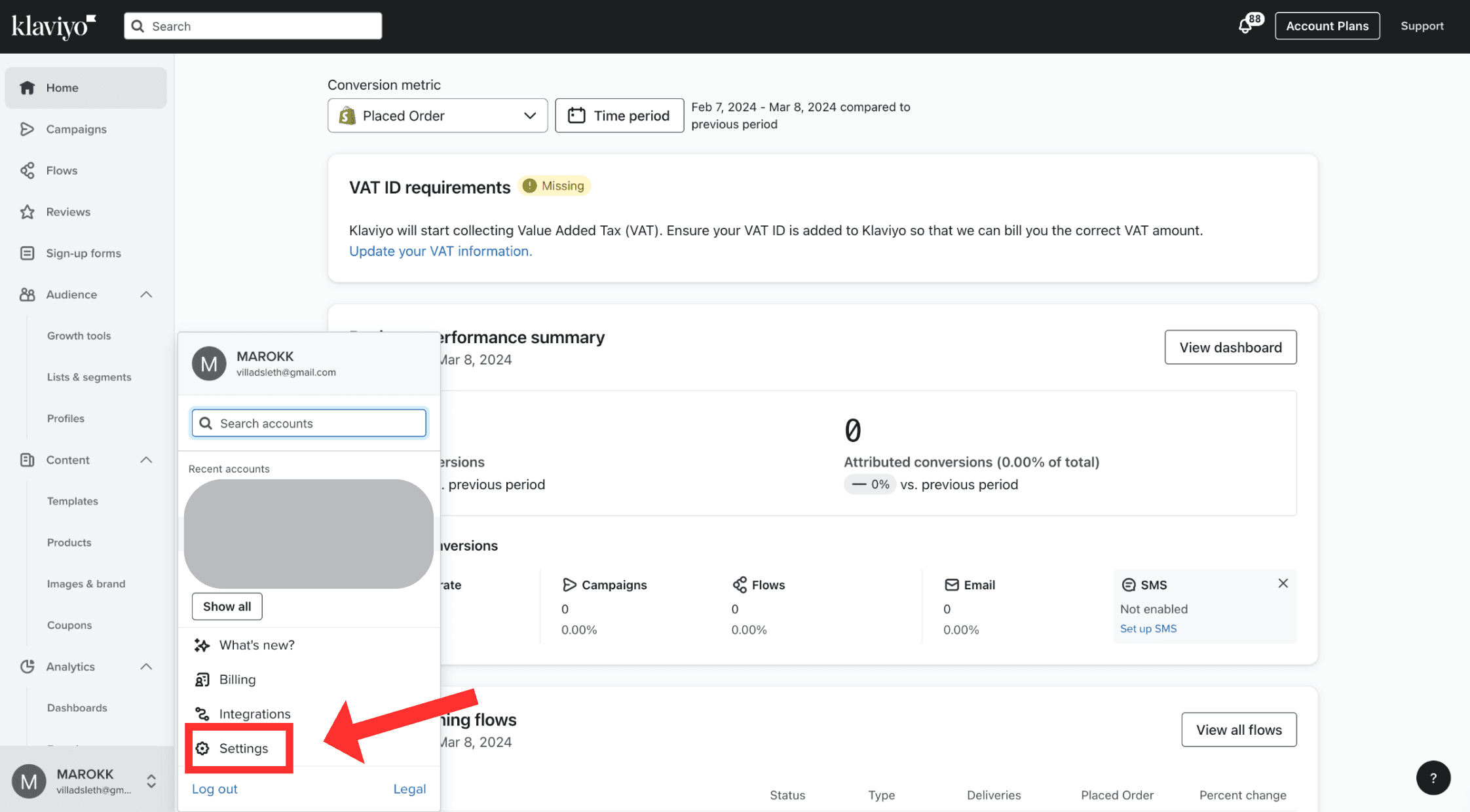This screenshot has width=1470, height=812.
Task: Click the Deliveries column header
Action: pyautogui.click(x=994, y=795)
